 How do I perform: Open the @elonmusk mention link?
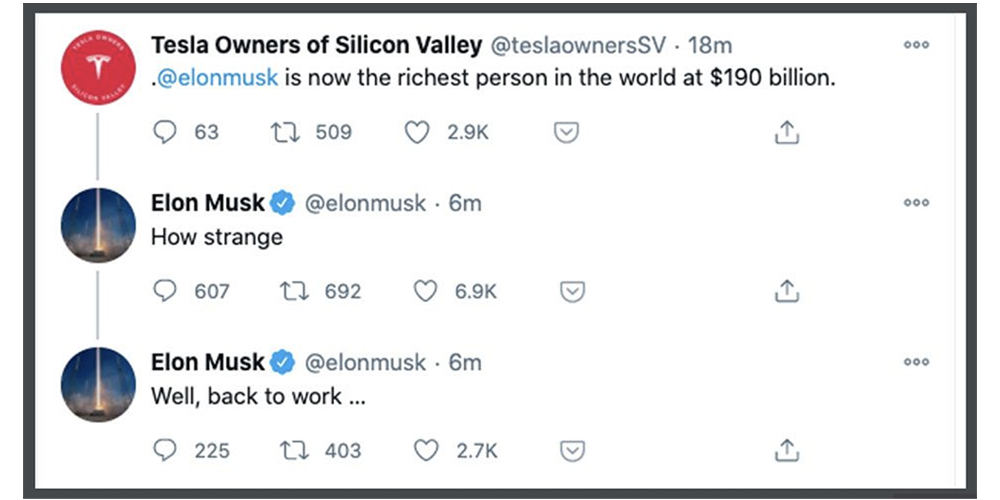click(x=217, y=78)
